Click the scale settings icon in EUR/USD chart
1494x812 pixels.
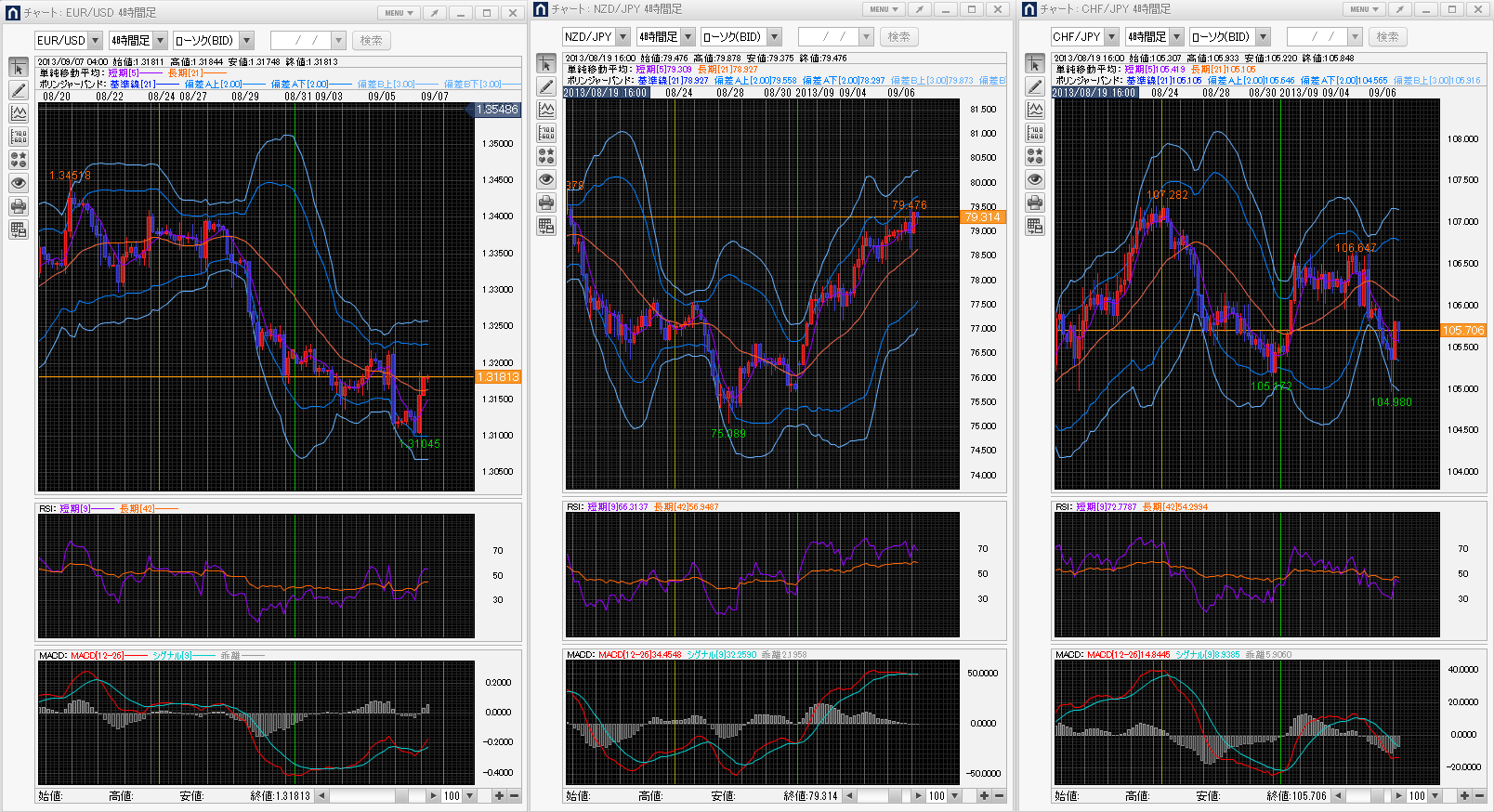(x=19, y=137)
